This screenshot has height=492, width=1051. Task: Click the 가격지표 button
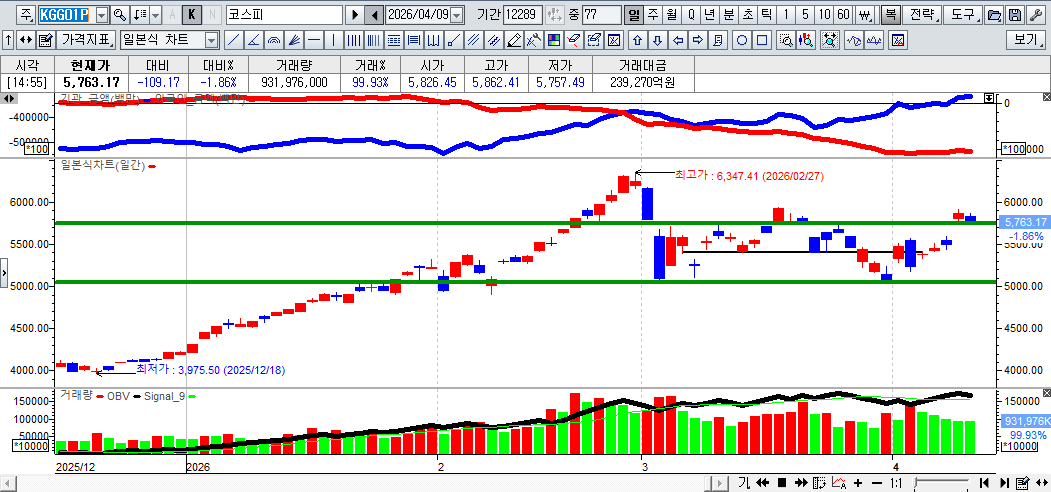(86, 41)
